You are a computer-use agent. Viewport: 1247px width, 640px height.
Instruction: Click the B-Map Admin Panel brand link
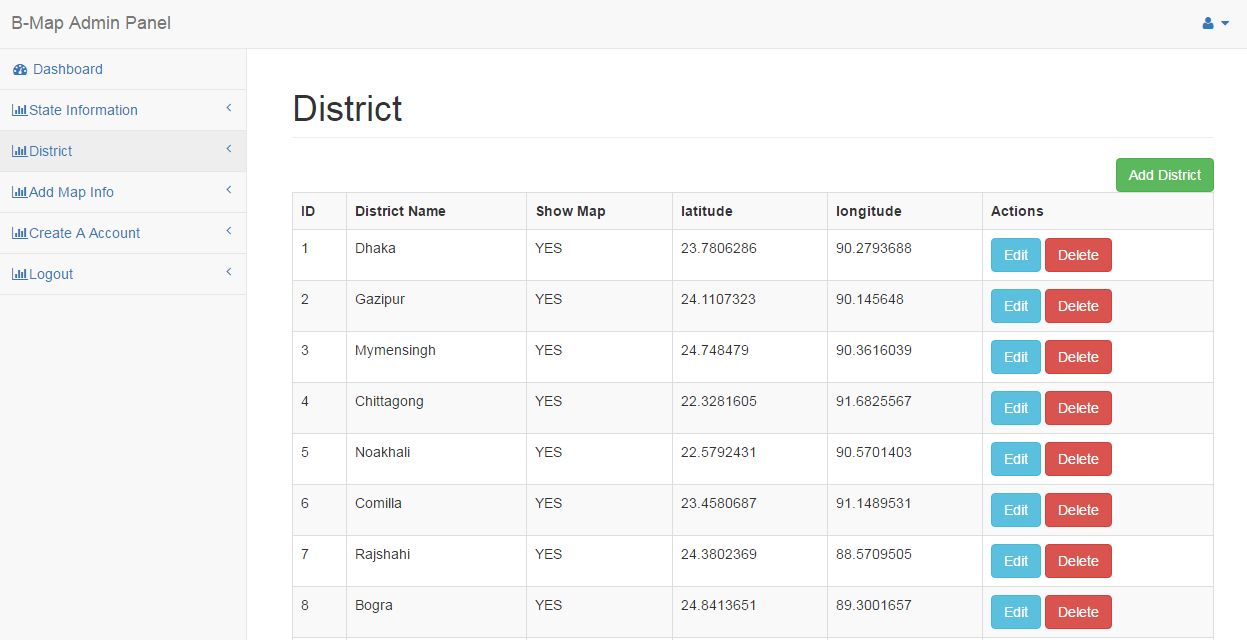click(x=91, y=23)
